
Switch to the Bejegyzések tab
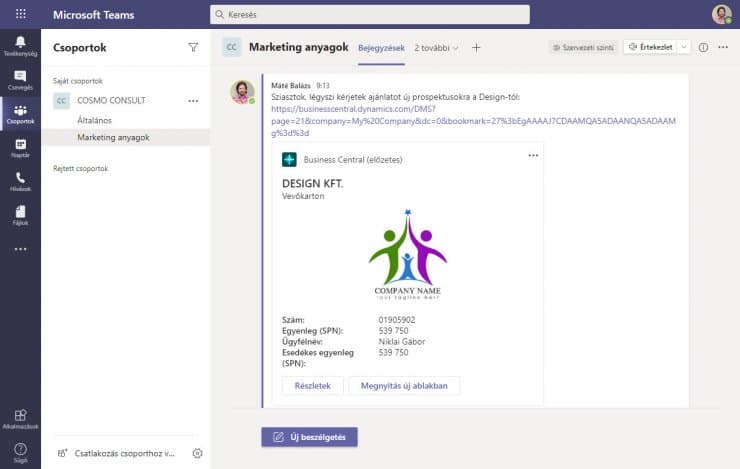[381, 47]
